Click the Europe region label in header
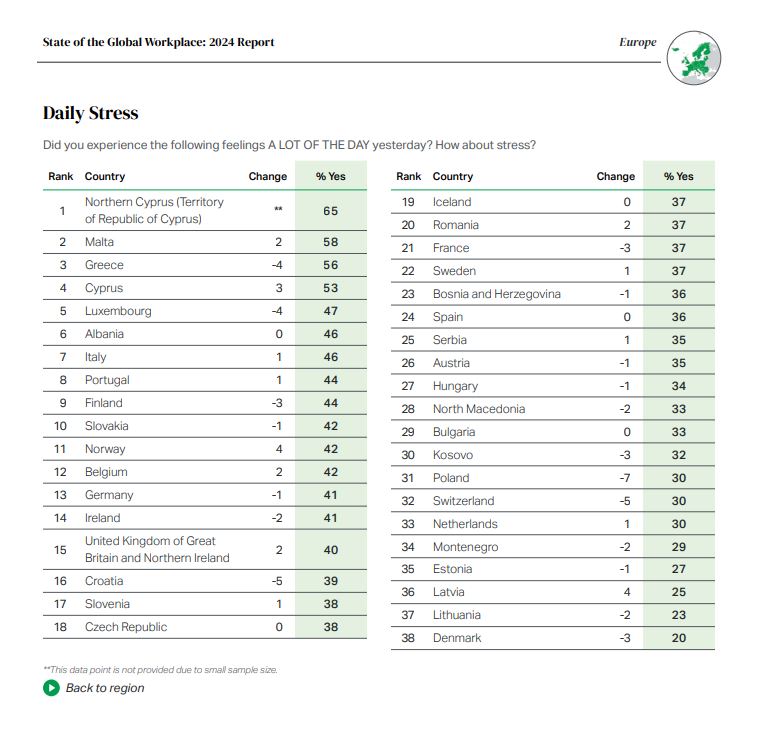The width and height of the screenshot is (775, 734). click(x=638, y=42)
